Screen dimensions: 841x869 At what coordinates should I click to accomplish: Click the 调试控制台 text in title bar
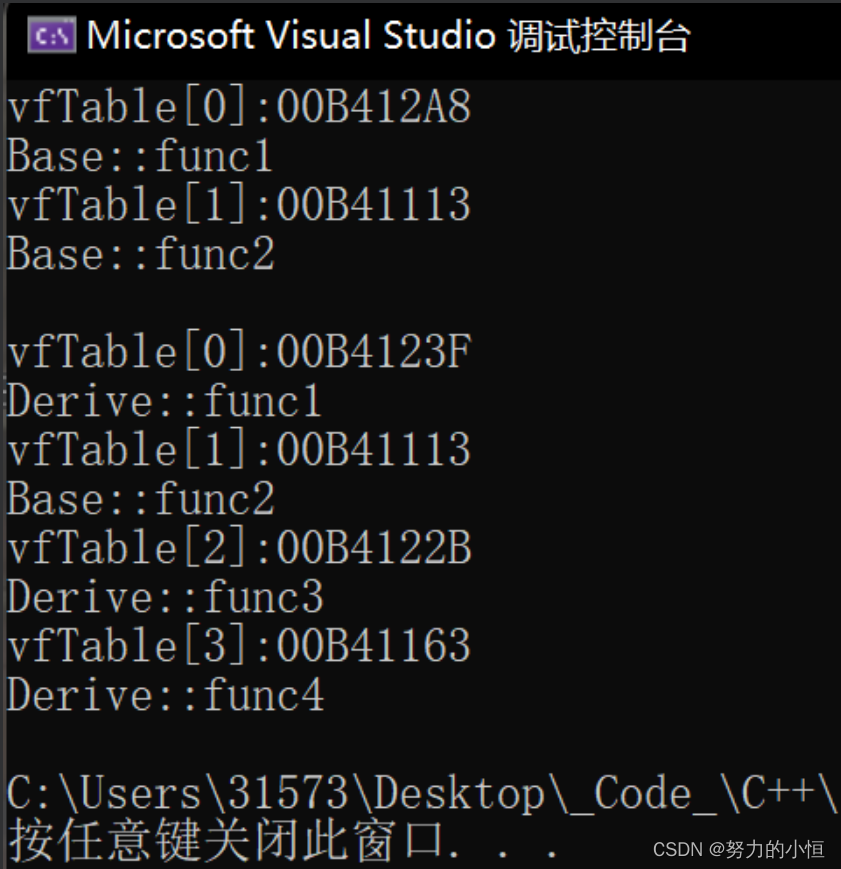(599, 36)
